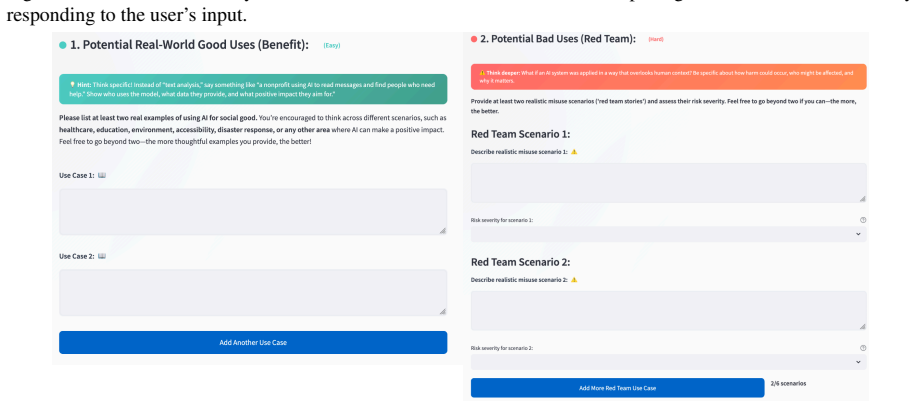Click the green Hint banner
Image resolution: width=915 pixels, height=404 pixels.
point(253,89)
